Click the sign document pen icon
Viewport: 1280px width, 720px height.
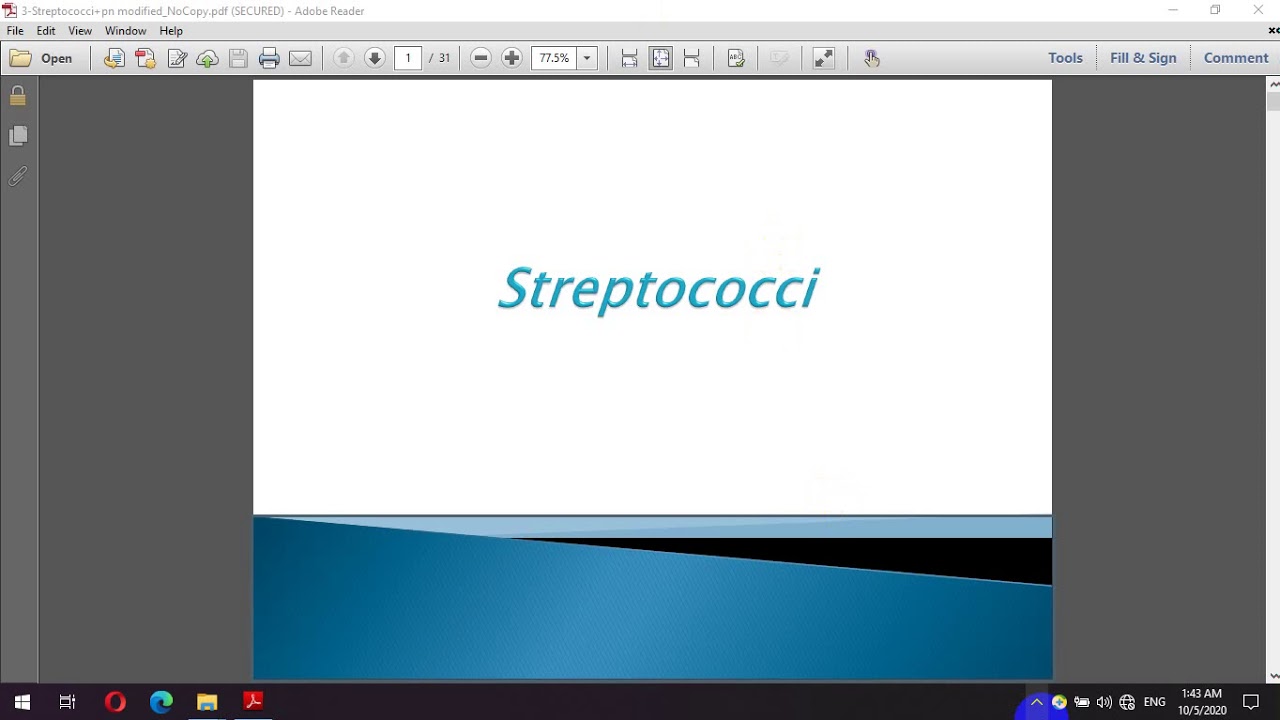177,58
